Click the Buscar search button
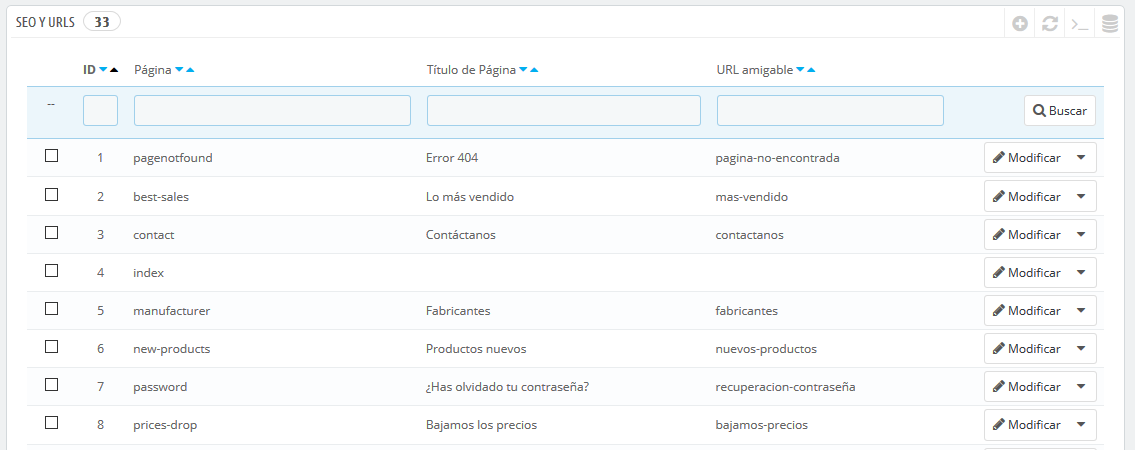This screenshot has width=1135, height=450. pyautogui.click(x=1060, y=111)
